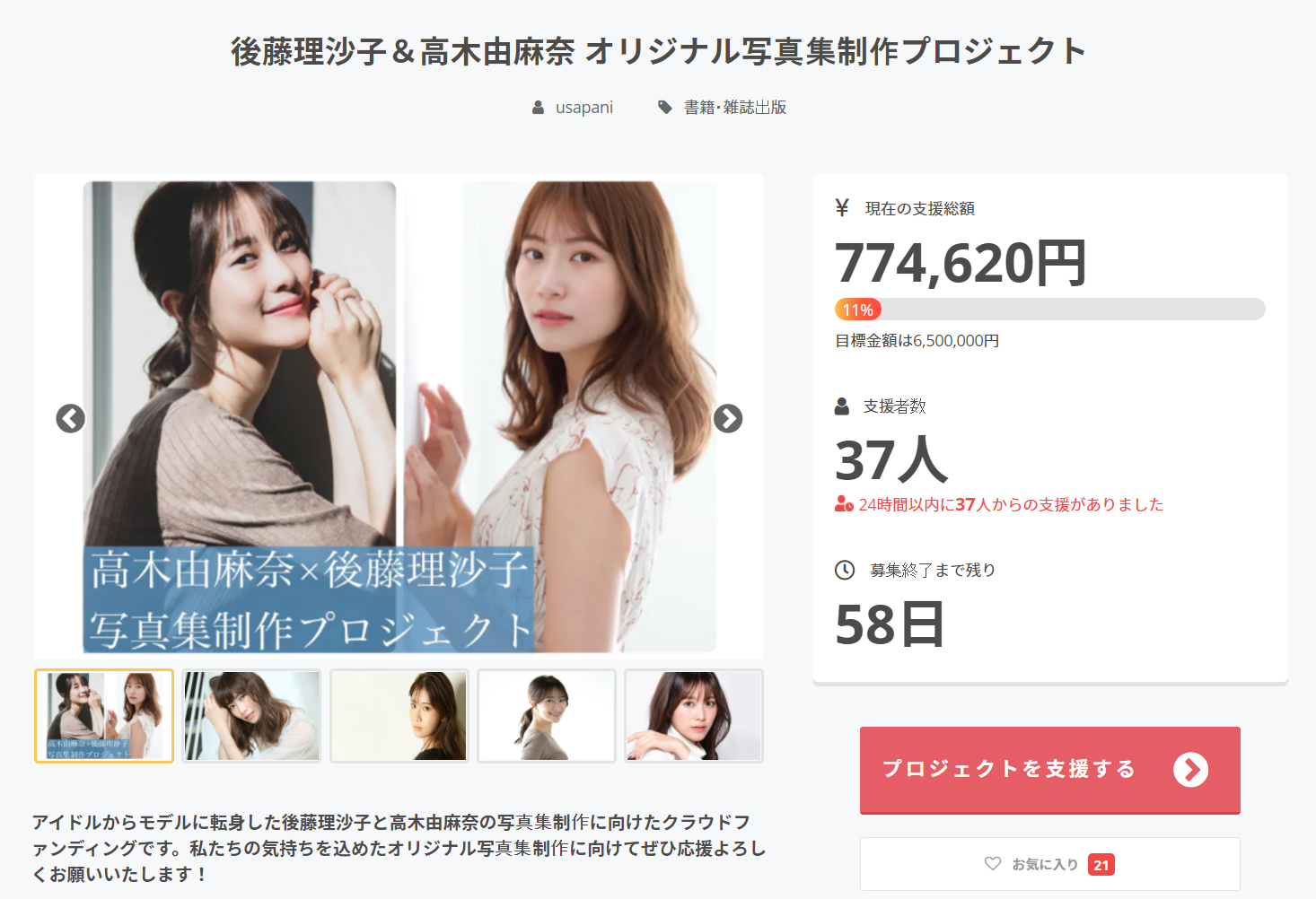
Task: Click the プロジェクトを支援する button
Action: (1050, 771)
